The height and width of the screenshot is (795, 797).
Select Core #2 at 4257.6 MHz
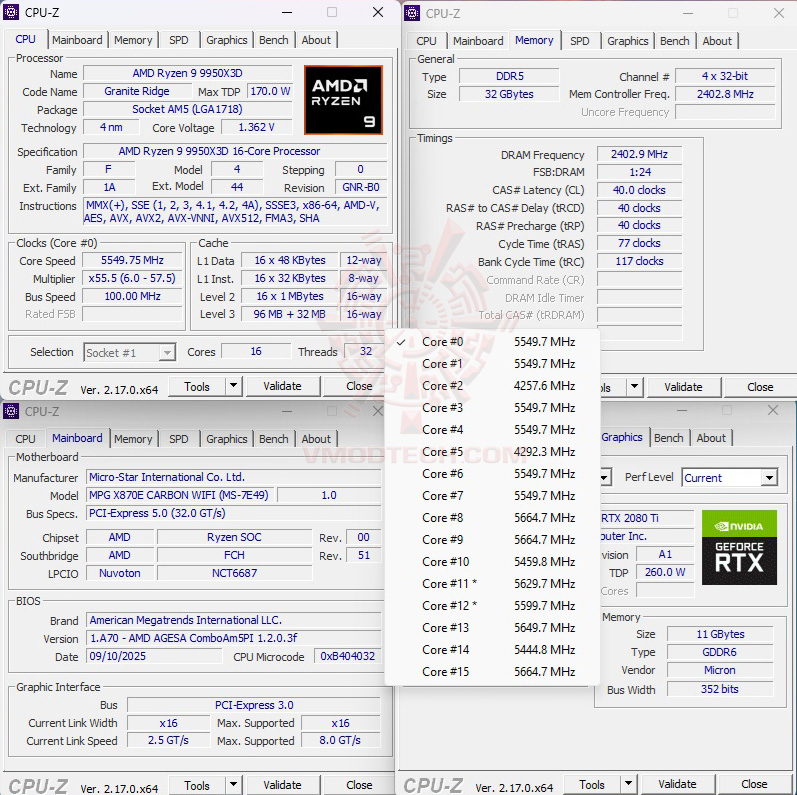point(493,386)
